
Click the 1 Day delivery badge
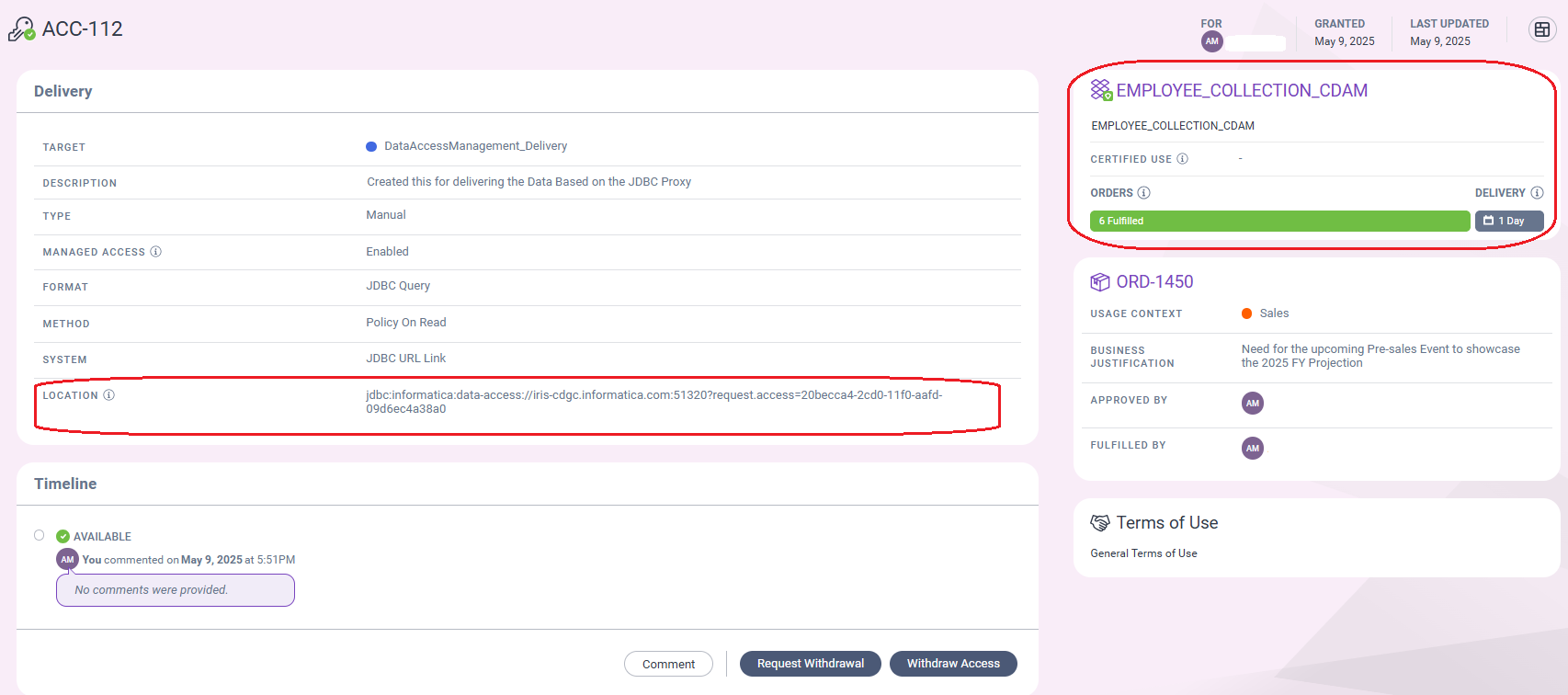tap(1509, 221)
